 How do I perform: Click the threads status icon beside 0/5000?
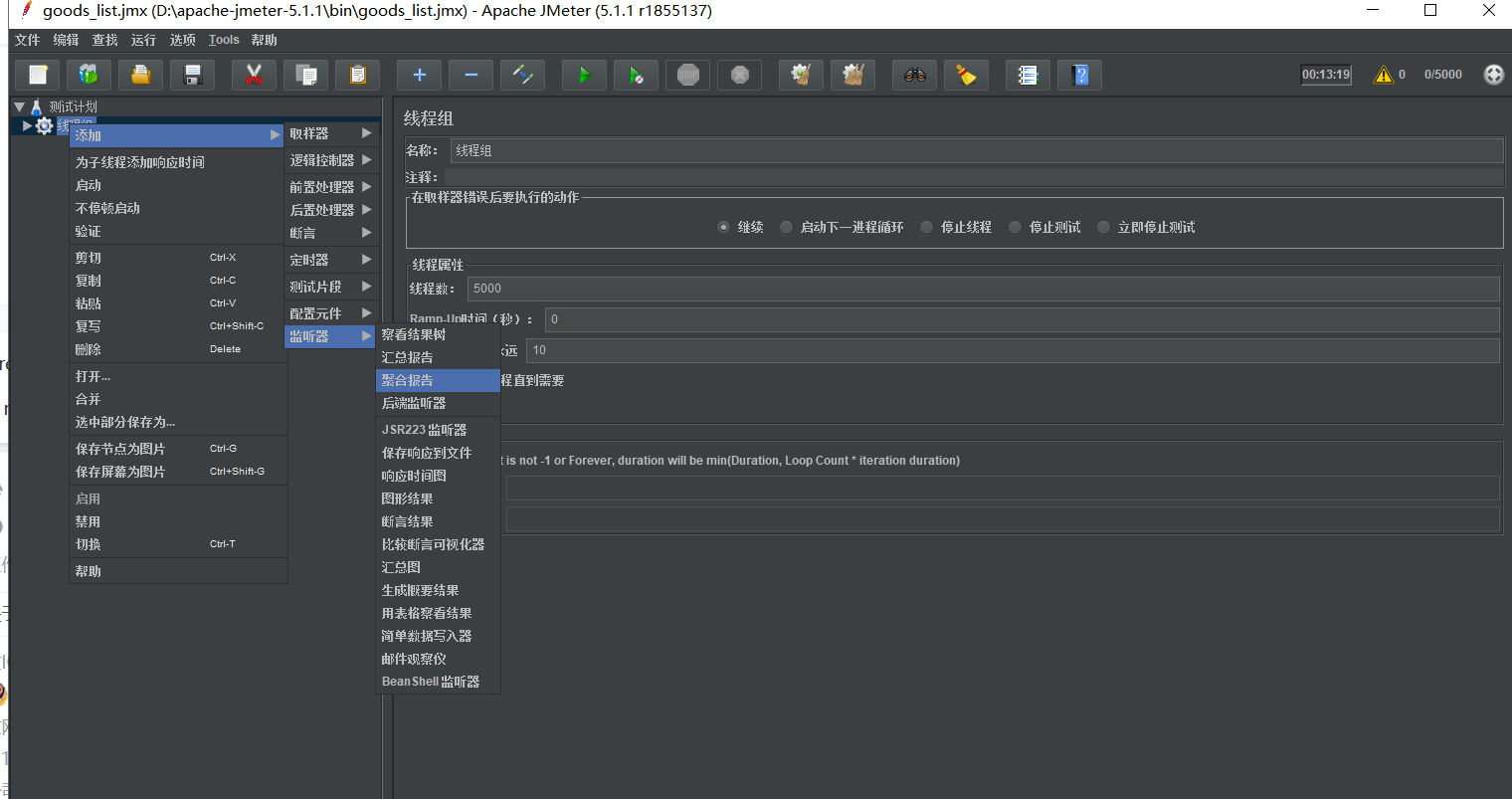point(1494,75)
